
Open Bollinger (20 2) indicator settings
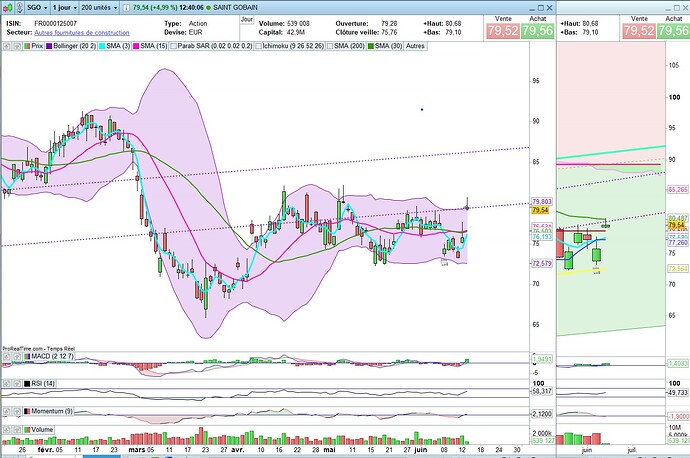coord(74,46)
